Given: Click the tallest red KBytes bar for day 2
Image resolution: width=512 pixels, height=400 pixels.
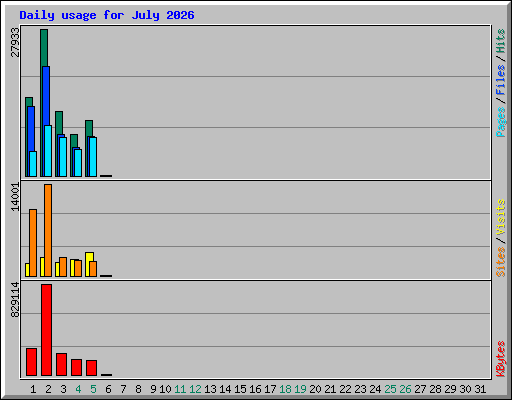Looking at the screenshot, I should click(47, 330).
